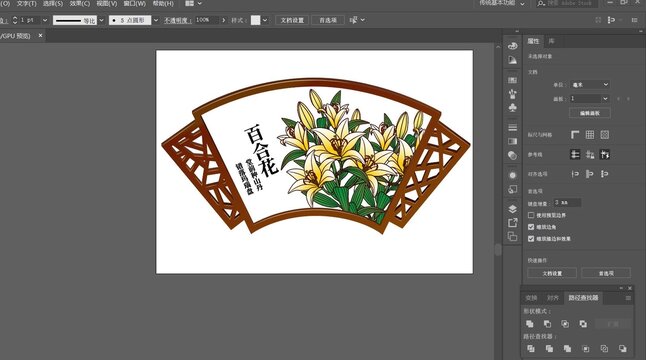Switch to the 对齐 Align tab
The image size is (646, 360).
click(552, 298)
